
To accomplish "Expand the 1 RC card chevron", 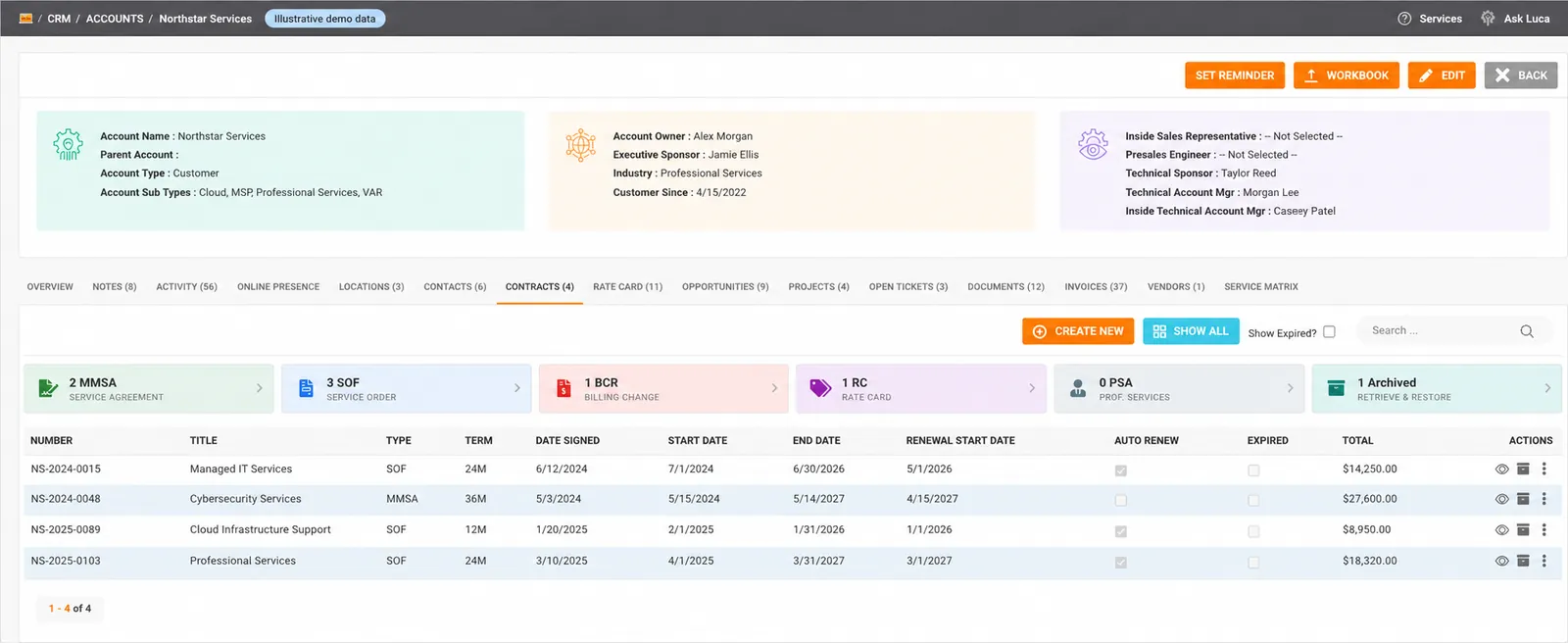I will [x=1032, y=388].
